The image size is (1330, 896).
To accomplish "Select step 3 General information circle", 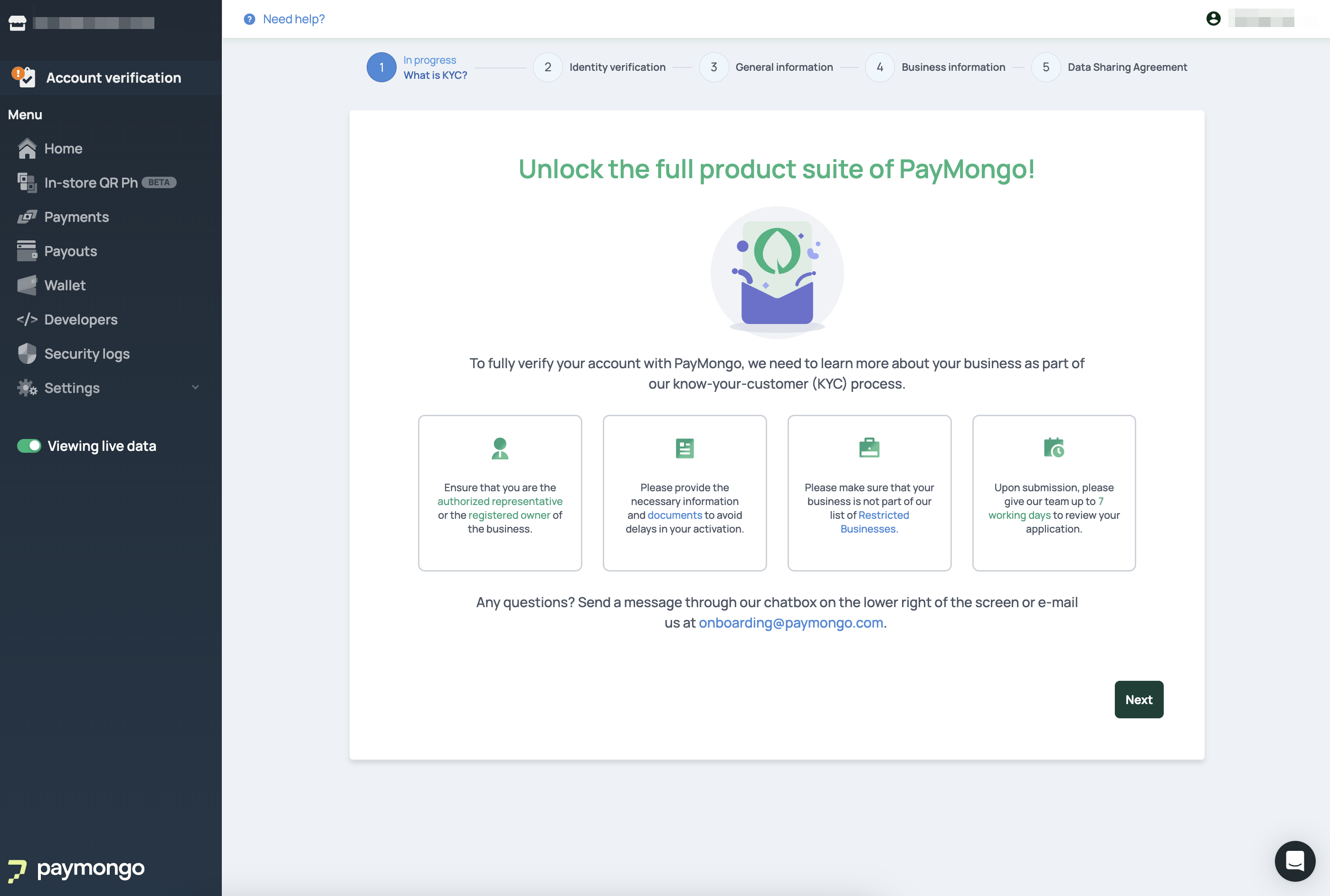I will click(713, 67).
